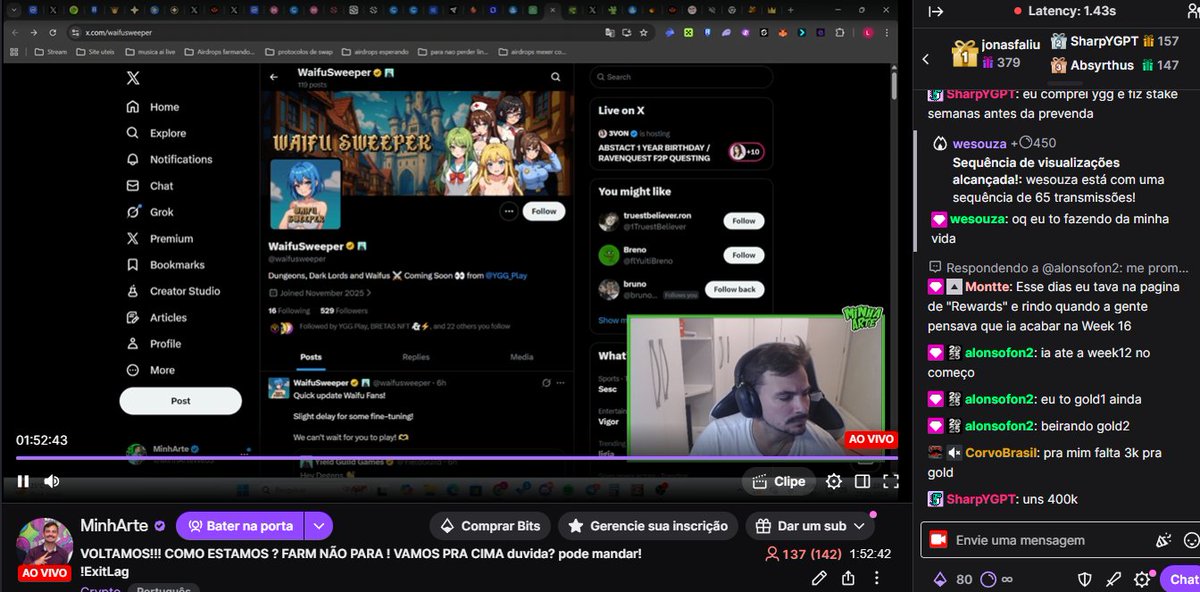Image resolution: width=1200 pixels, height=592 pixels.
Task: Click red camera icon in chat input
Action: pos(938,540)
